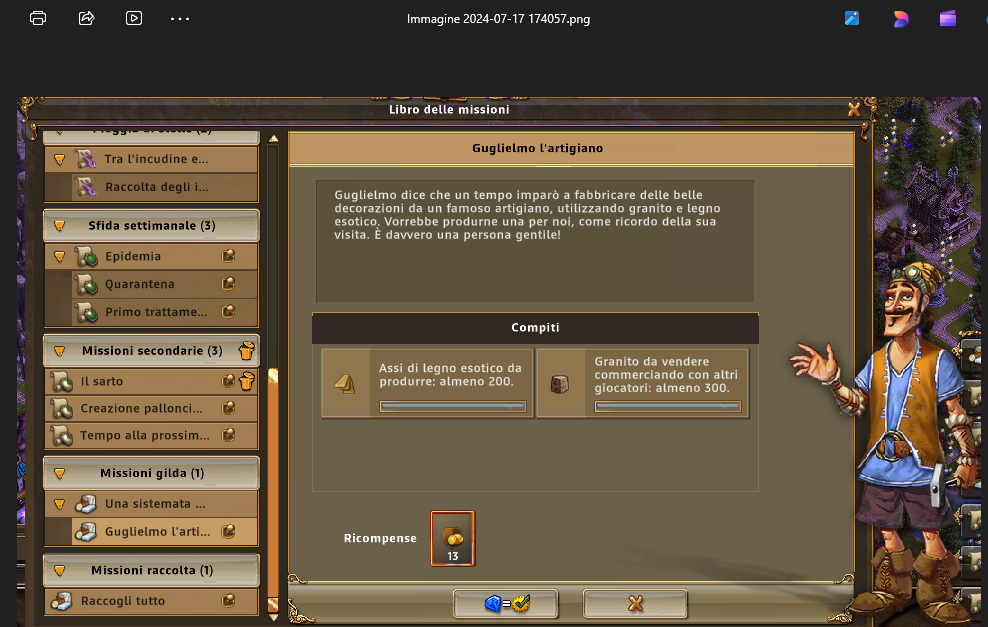Click the chest icon on Raccogli tutto row
Viewport: 988px width, 627px height.
tap(228, 601)
